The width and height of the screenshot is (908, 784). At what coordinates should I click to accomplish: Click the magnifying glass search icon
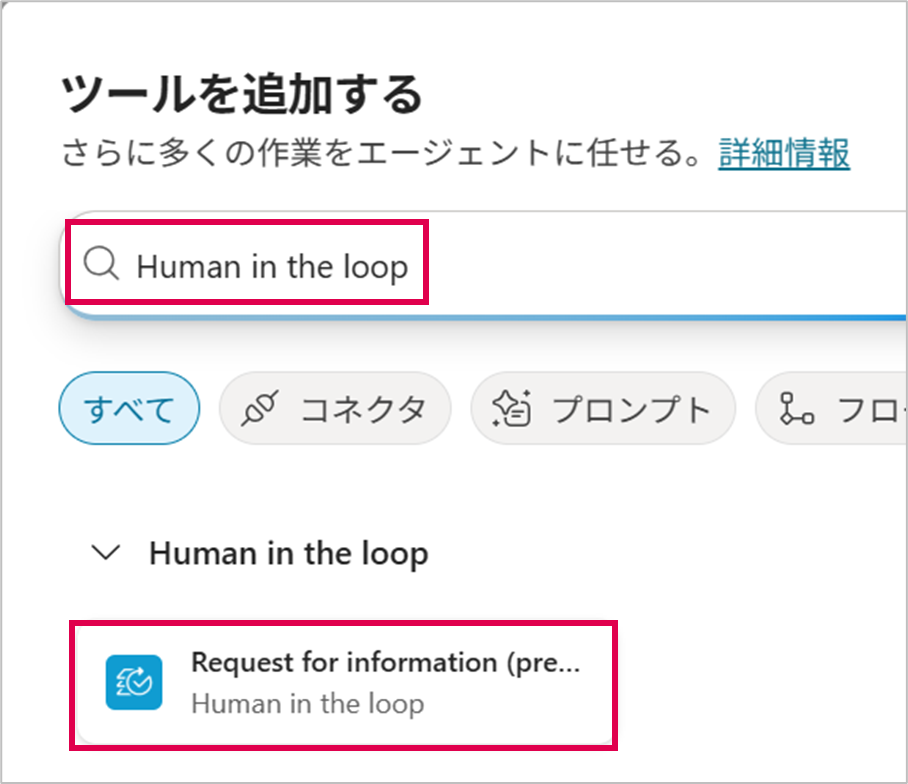[101, 263]
